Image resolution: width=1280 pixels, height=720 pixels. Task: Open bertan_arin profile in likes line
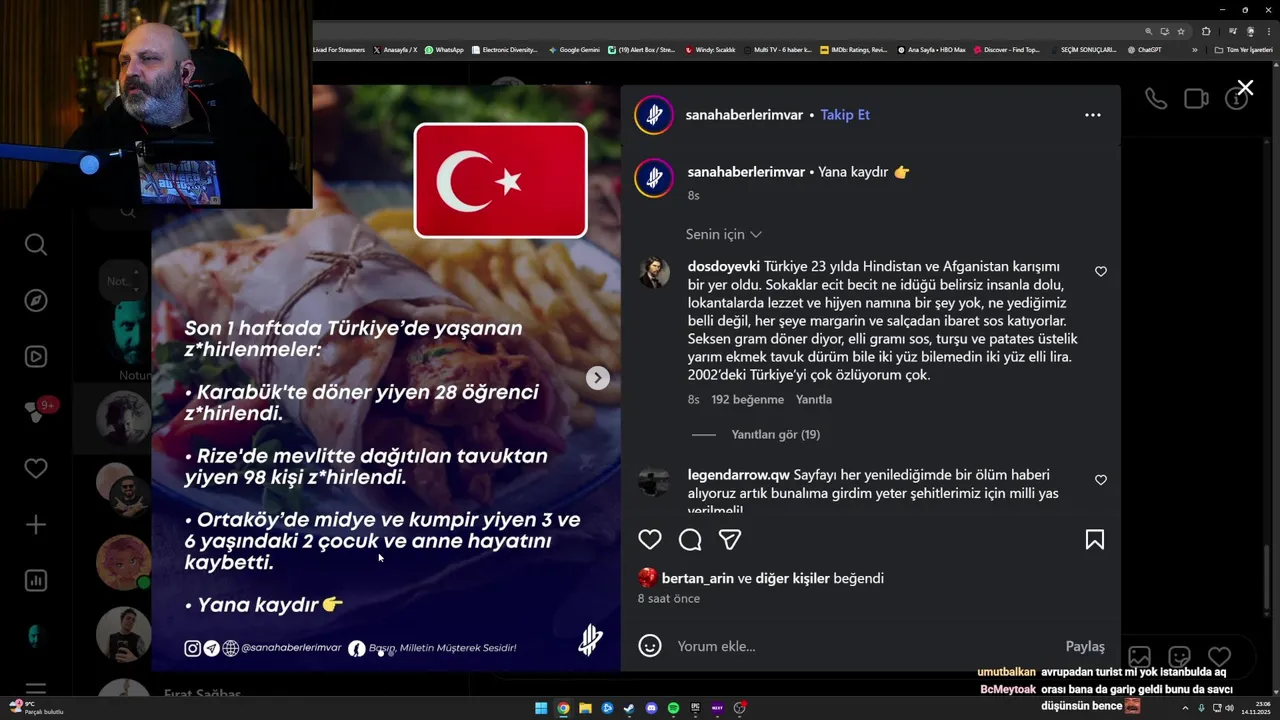[697, 578]
